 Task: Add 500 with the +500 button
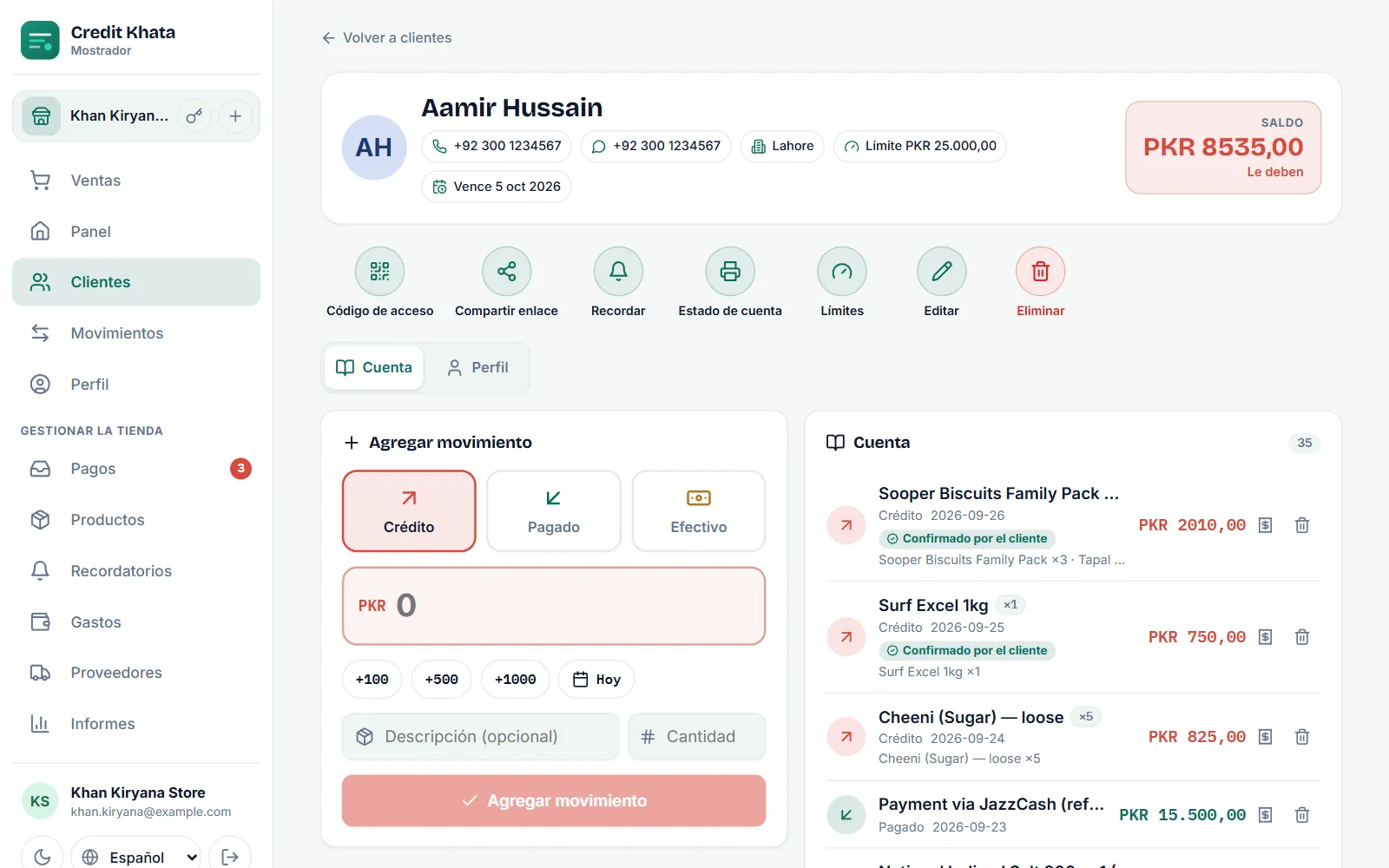coord(442,680)
